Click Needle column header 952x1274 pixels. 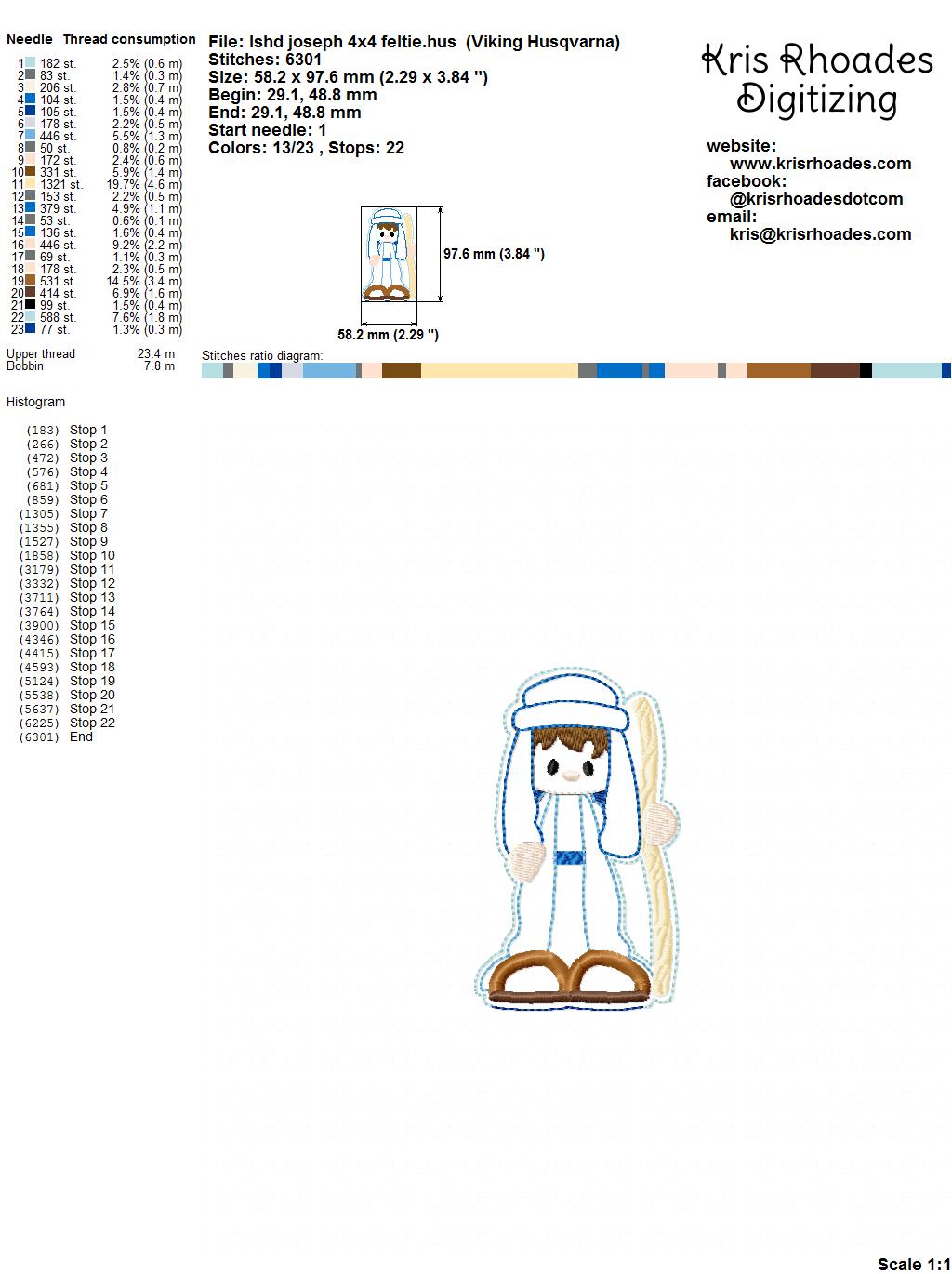point(30,39)
